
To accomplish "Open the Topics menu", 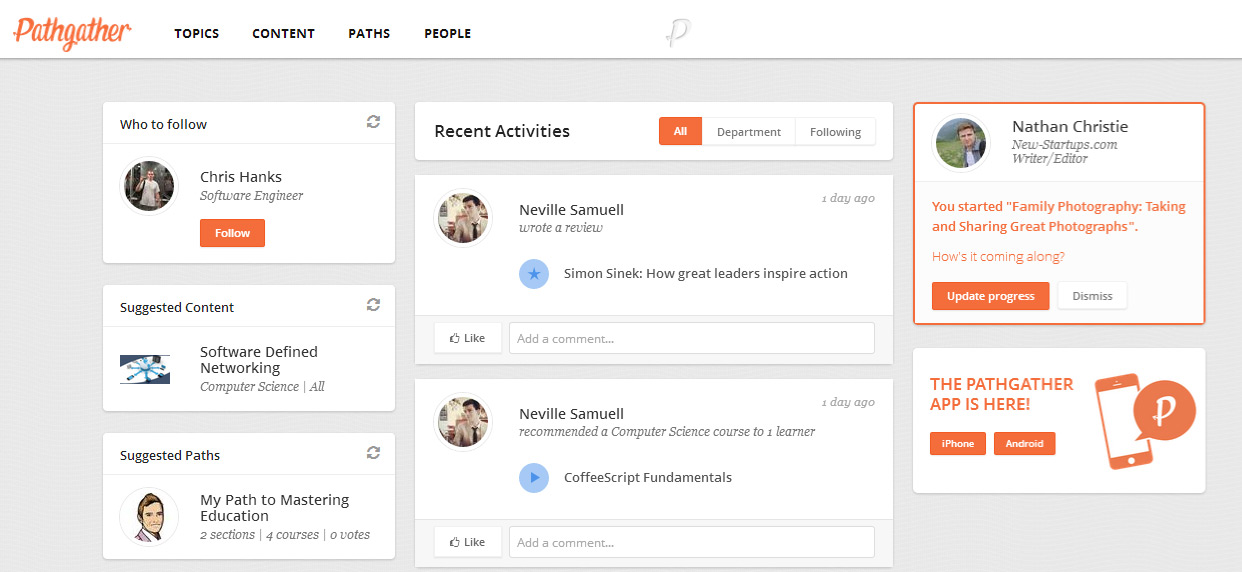I will [x=196, y=34].
